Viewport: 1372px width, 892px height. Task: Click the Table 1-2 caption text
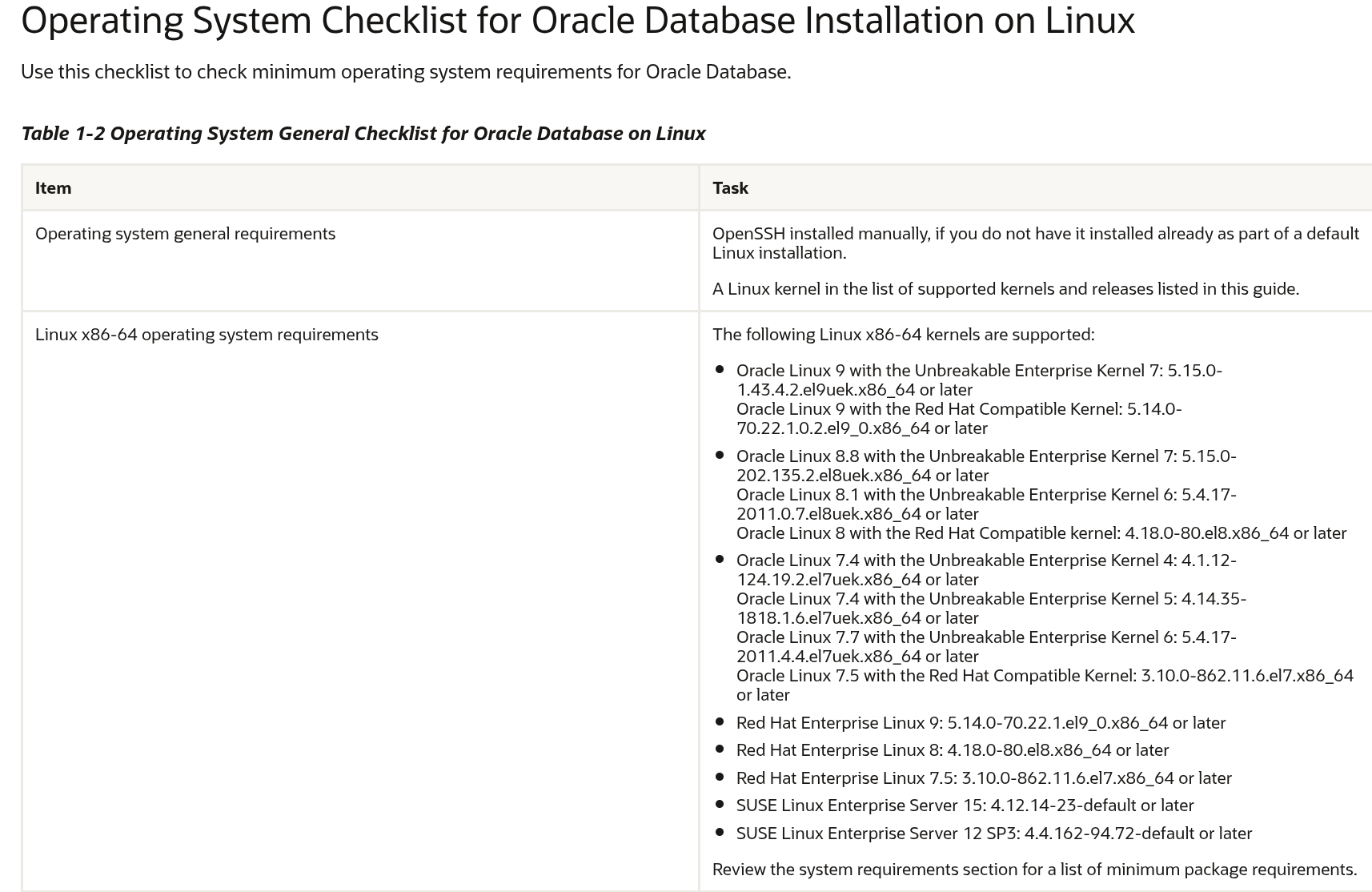coord(363,134)
